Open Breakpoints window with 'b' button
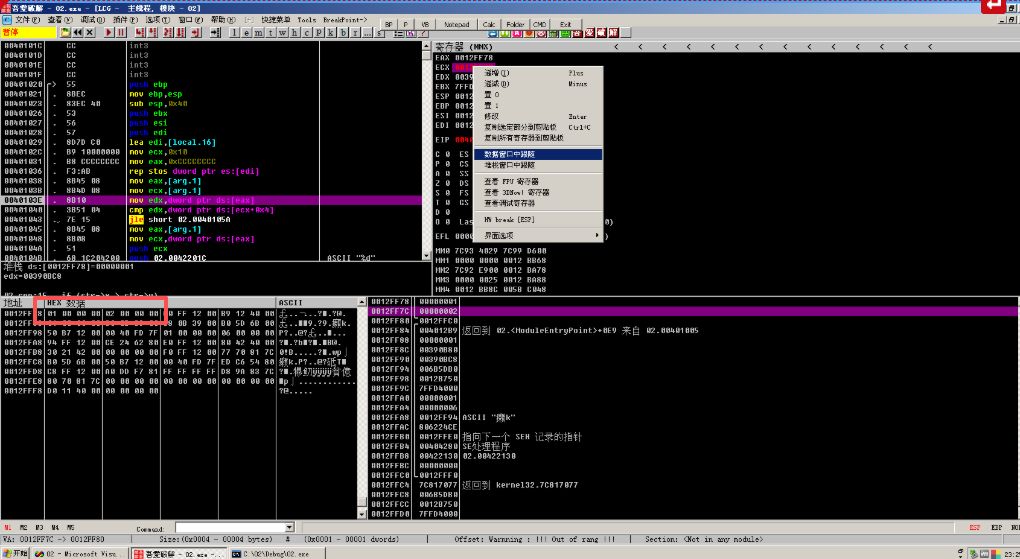 click(x=343, y=33)
